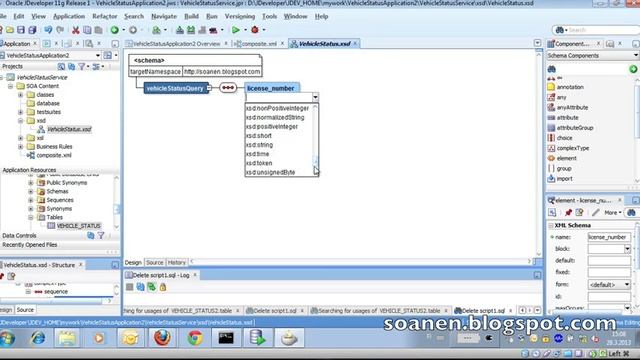Open the type dropdown under license_number

pyautogui.click(x=315, y=97)
